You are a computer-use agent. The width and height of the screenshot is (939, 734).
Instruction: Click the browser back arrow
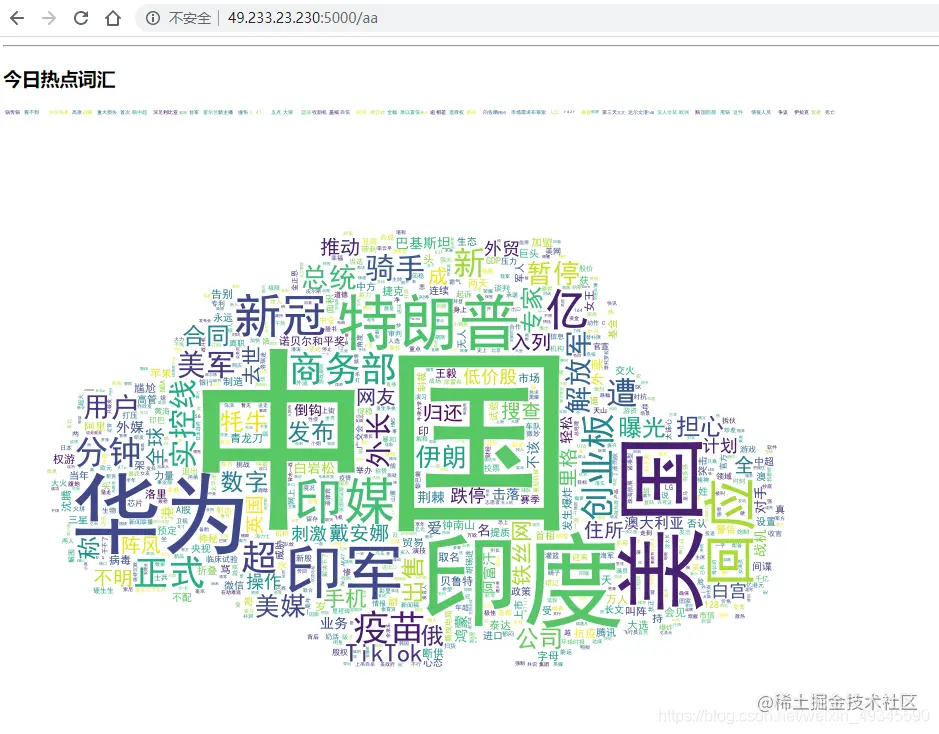(16, 16)
